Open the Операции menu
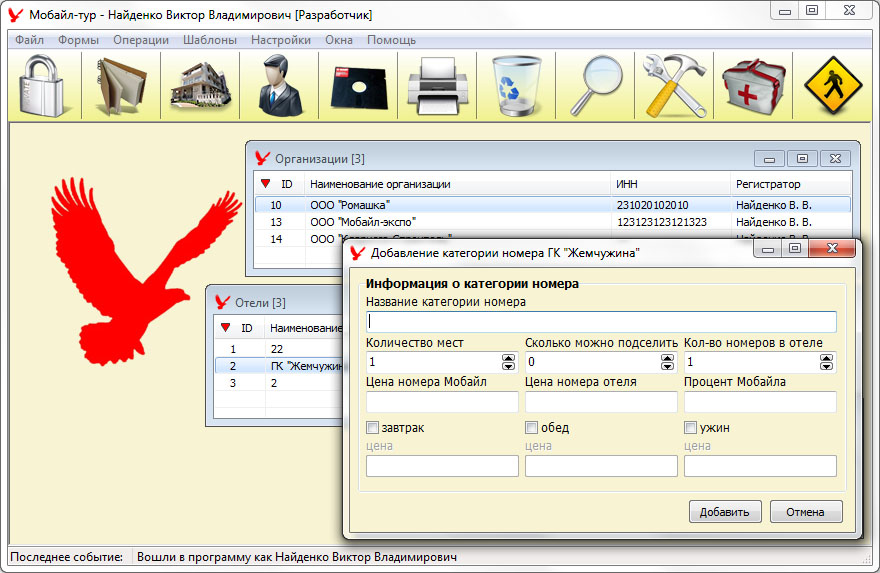The image size is (880, 573). tap(140, 40)
